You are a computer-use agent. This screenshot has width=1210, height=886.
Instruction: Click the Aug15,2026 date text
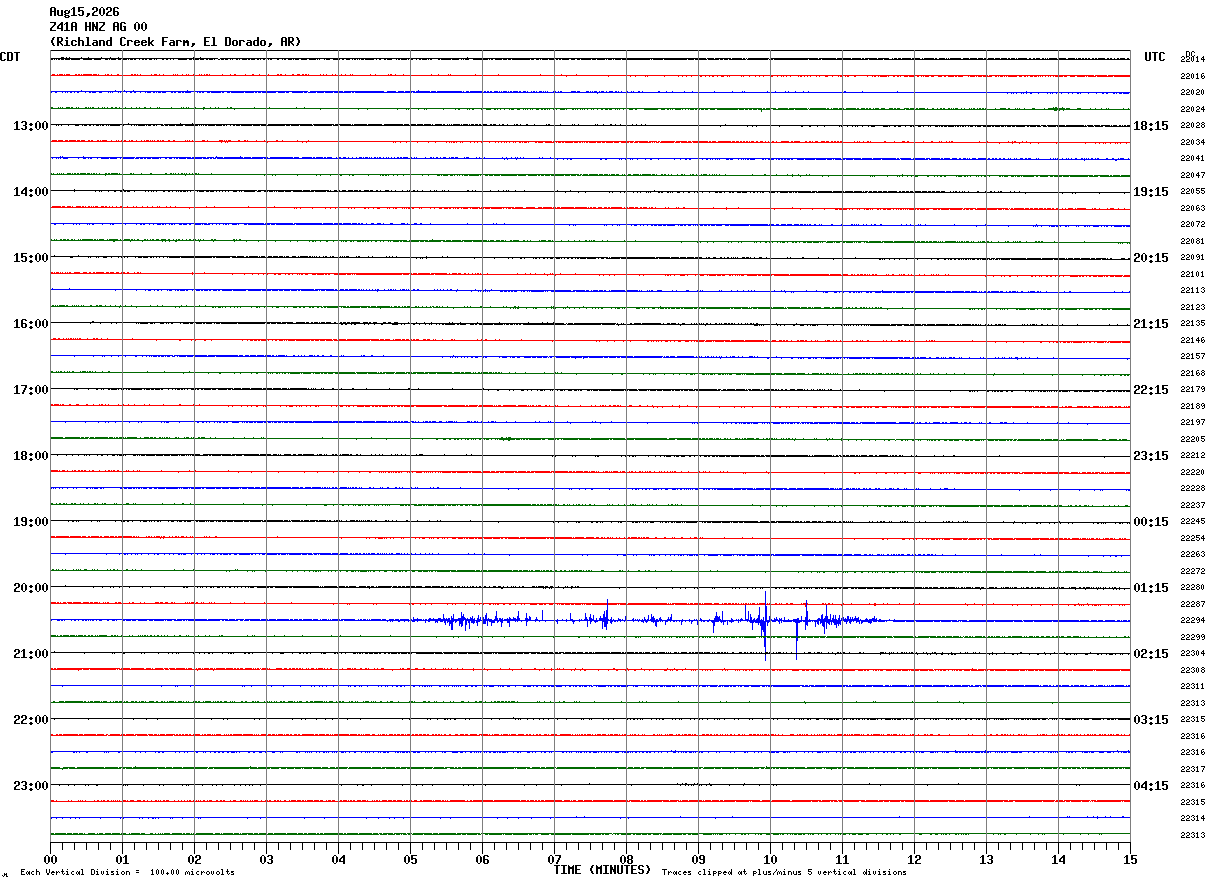84,12
